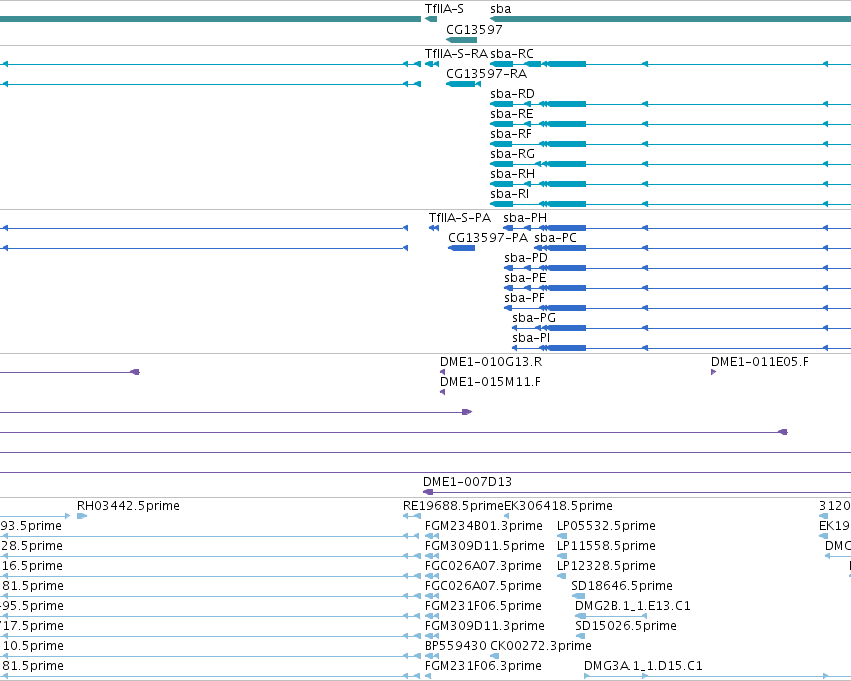Click the CG13597-PA protein label

(x=488, y=238)
